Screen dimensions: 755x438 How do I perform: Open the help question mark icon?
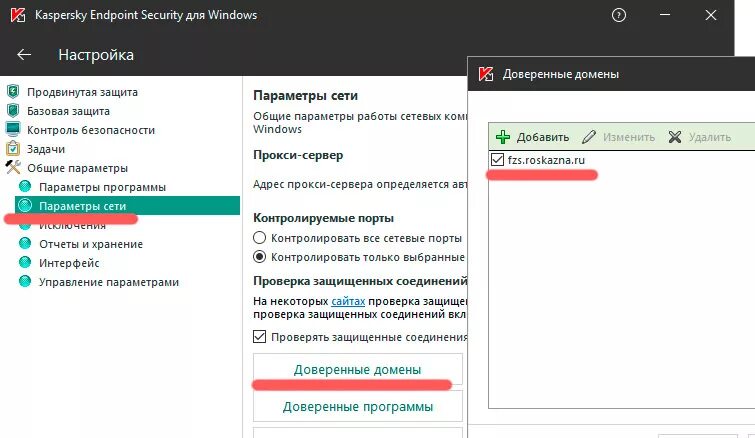pos(619,15)
